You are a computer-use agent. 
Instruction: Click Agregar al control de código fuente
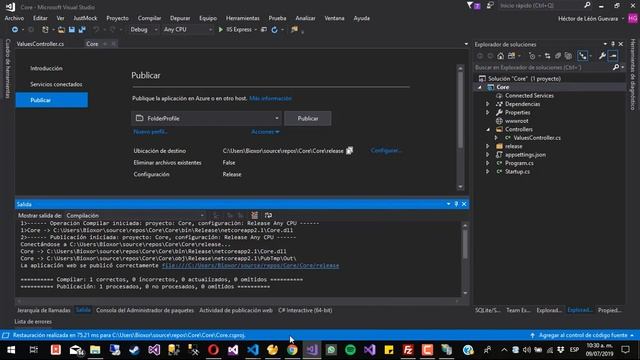(583, 335)
